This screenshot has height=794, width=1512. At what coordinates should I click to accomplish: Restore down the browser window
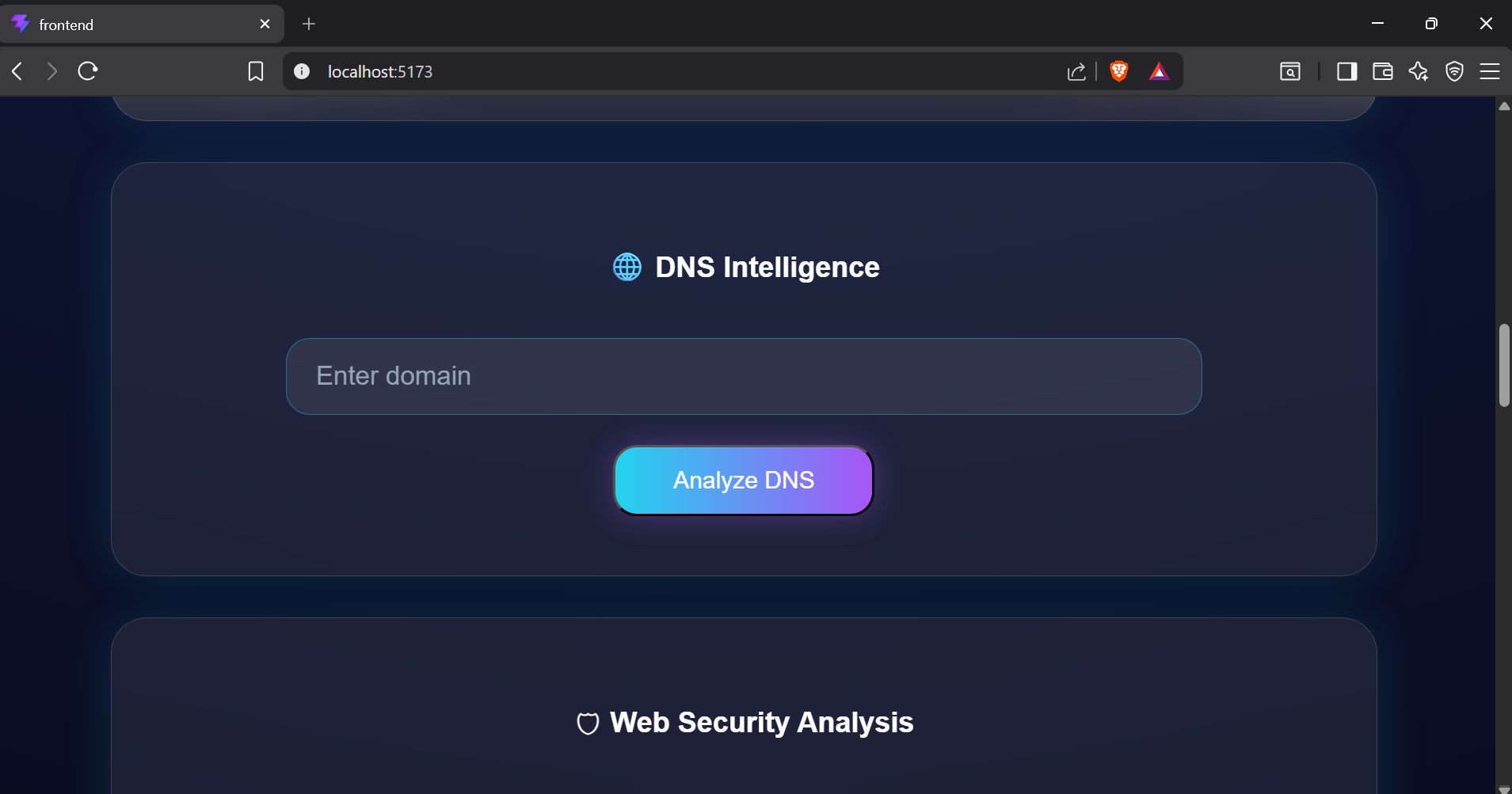(1431, 24)
